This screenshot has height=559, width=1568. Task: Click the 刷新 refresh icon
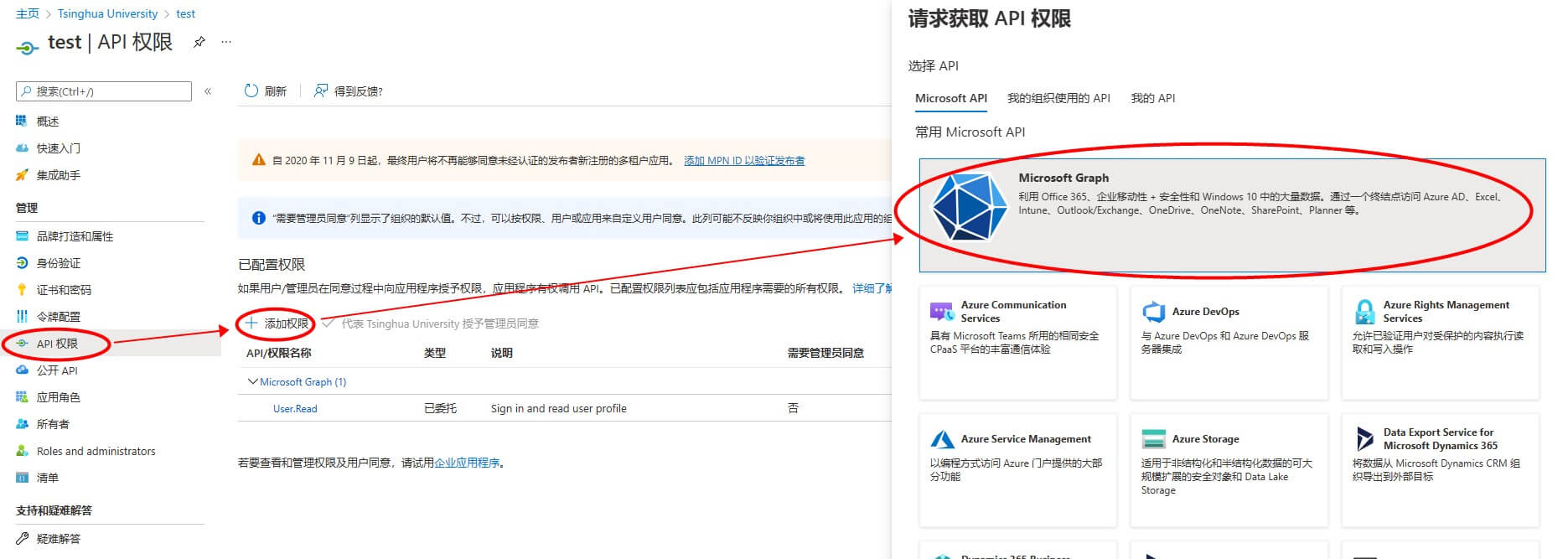click(x=251, y=91)
